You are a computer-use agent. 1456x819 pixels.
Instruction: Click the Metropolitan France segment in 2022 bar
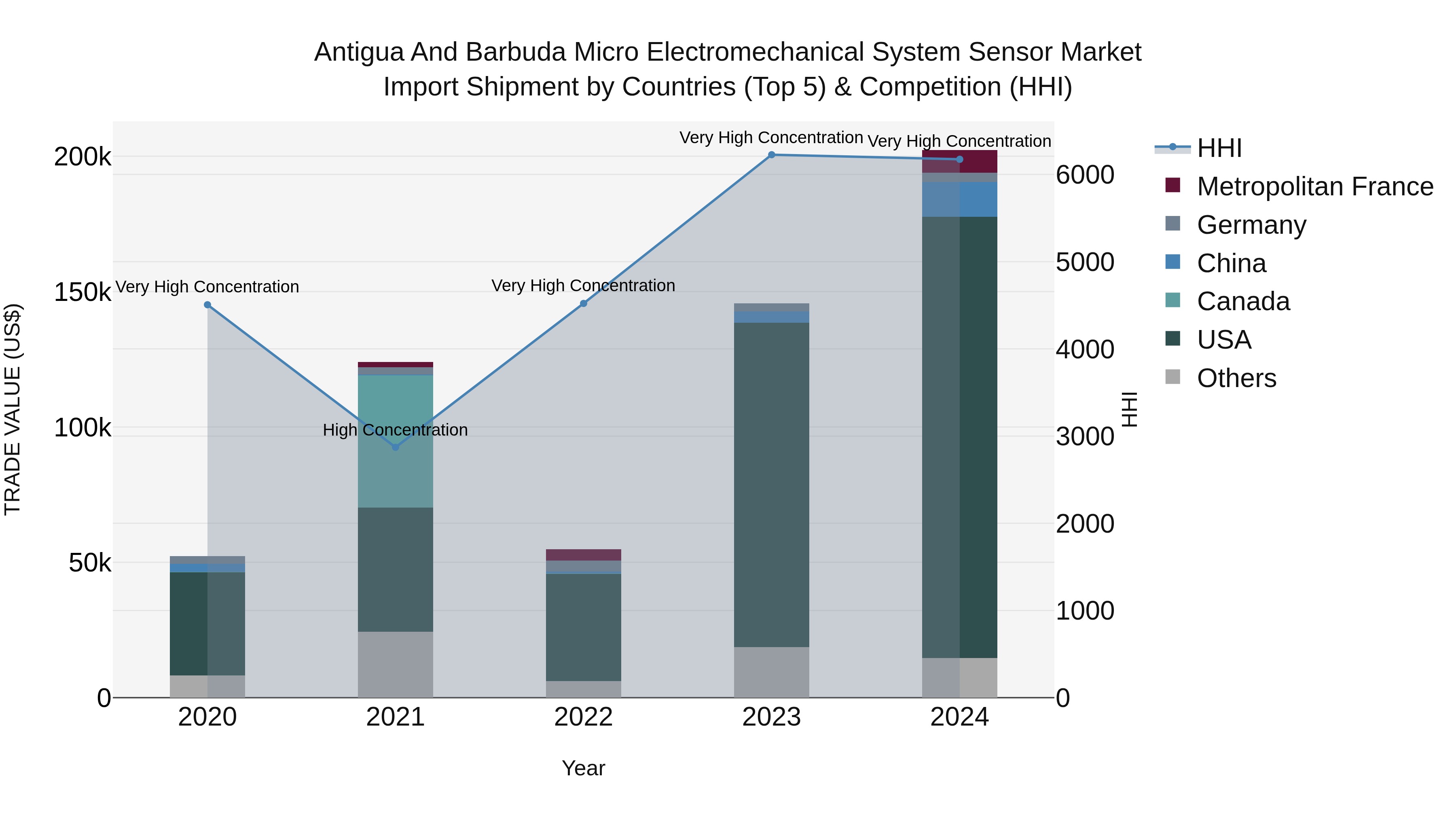coord(584,555)
